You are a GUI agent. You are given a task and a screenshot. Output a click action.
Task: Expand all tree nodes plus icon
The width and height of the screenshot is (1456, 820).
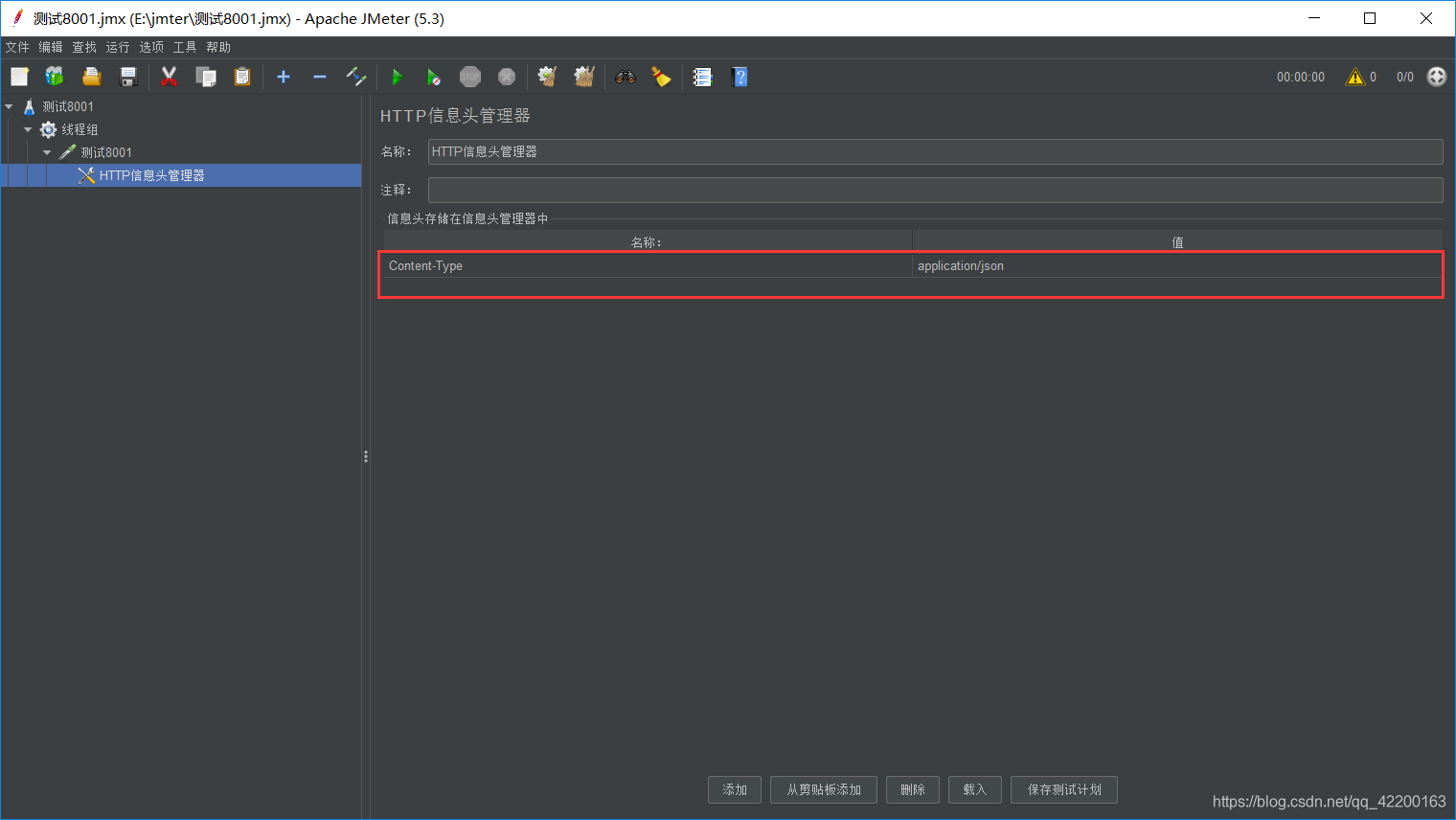point(284,77)
